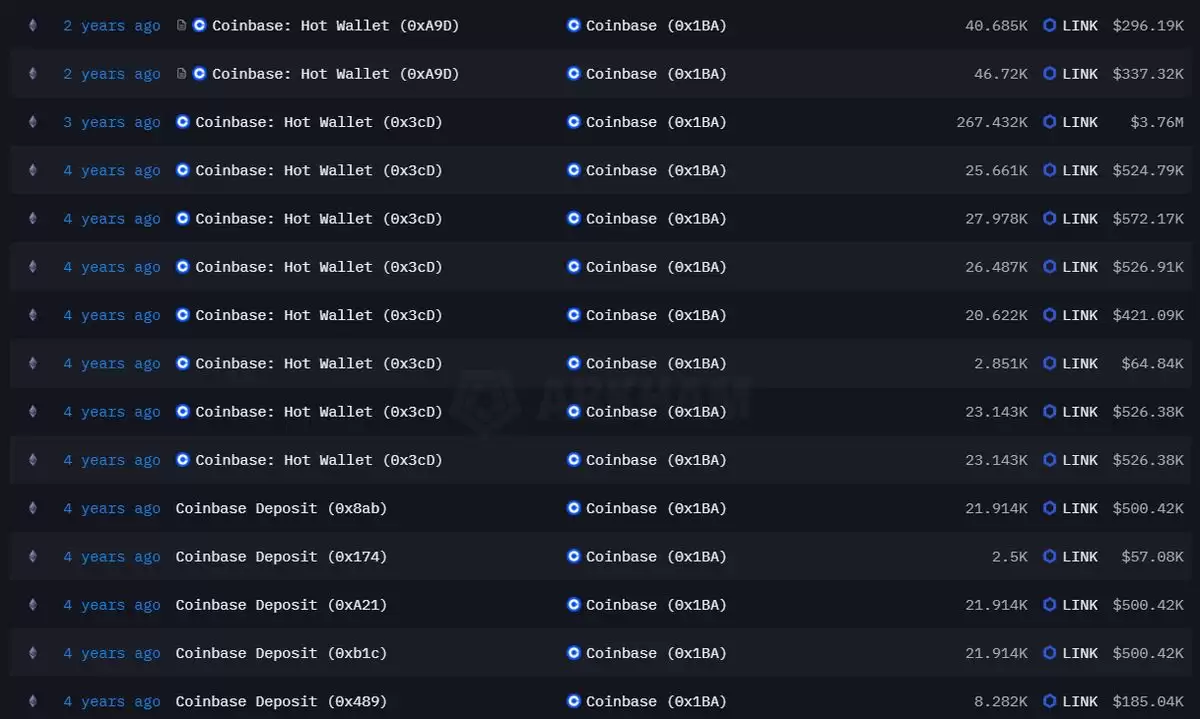Open the Coinbase (0x1BA) recipient on the last row
Image resolution: width=1200 pixels, height=719 pixels.
click(x=655, y=701)
